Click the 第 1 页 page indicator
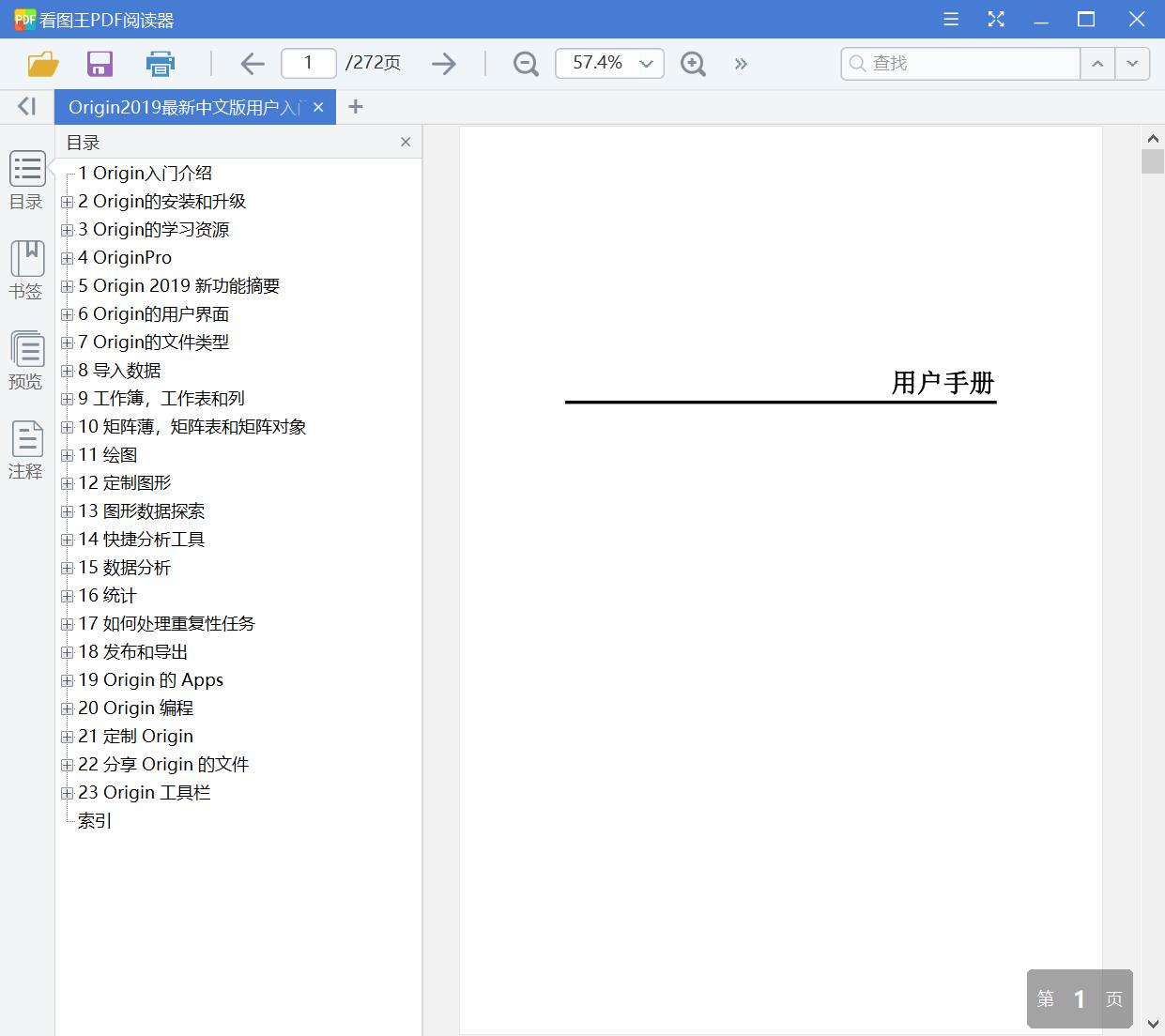Image resolution: width=1165 pixels, height=1036 pixels. point(1080,998)
